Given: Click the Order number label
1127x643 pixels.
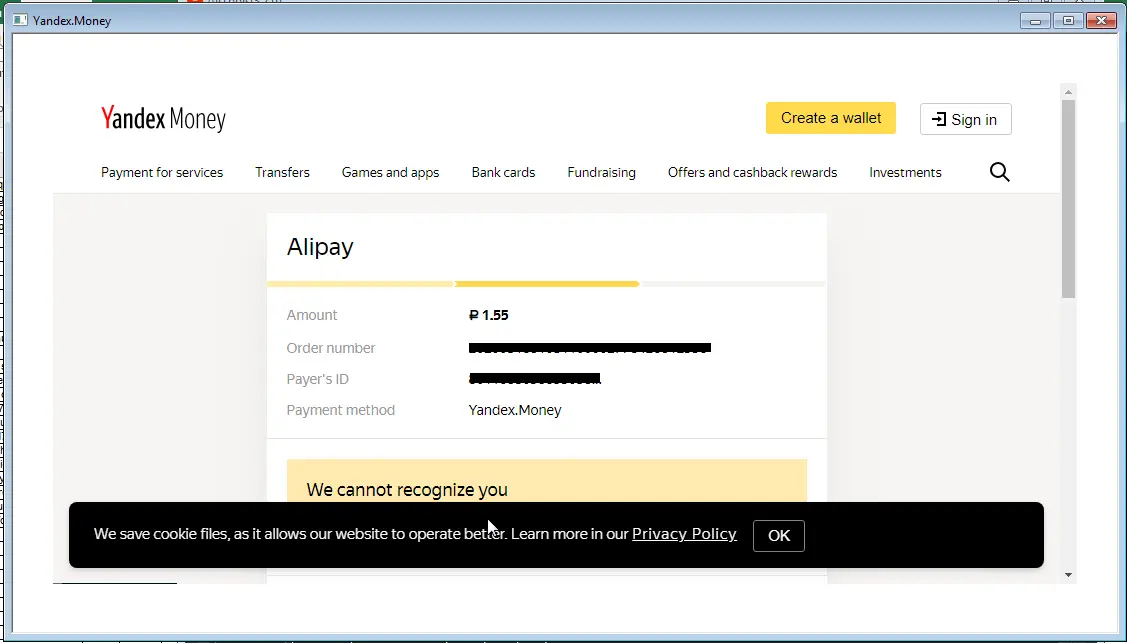Looking at the screenshot, I should [331, 348].
